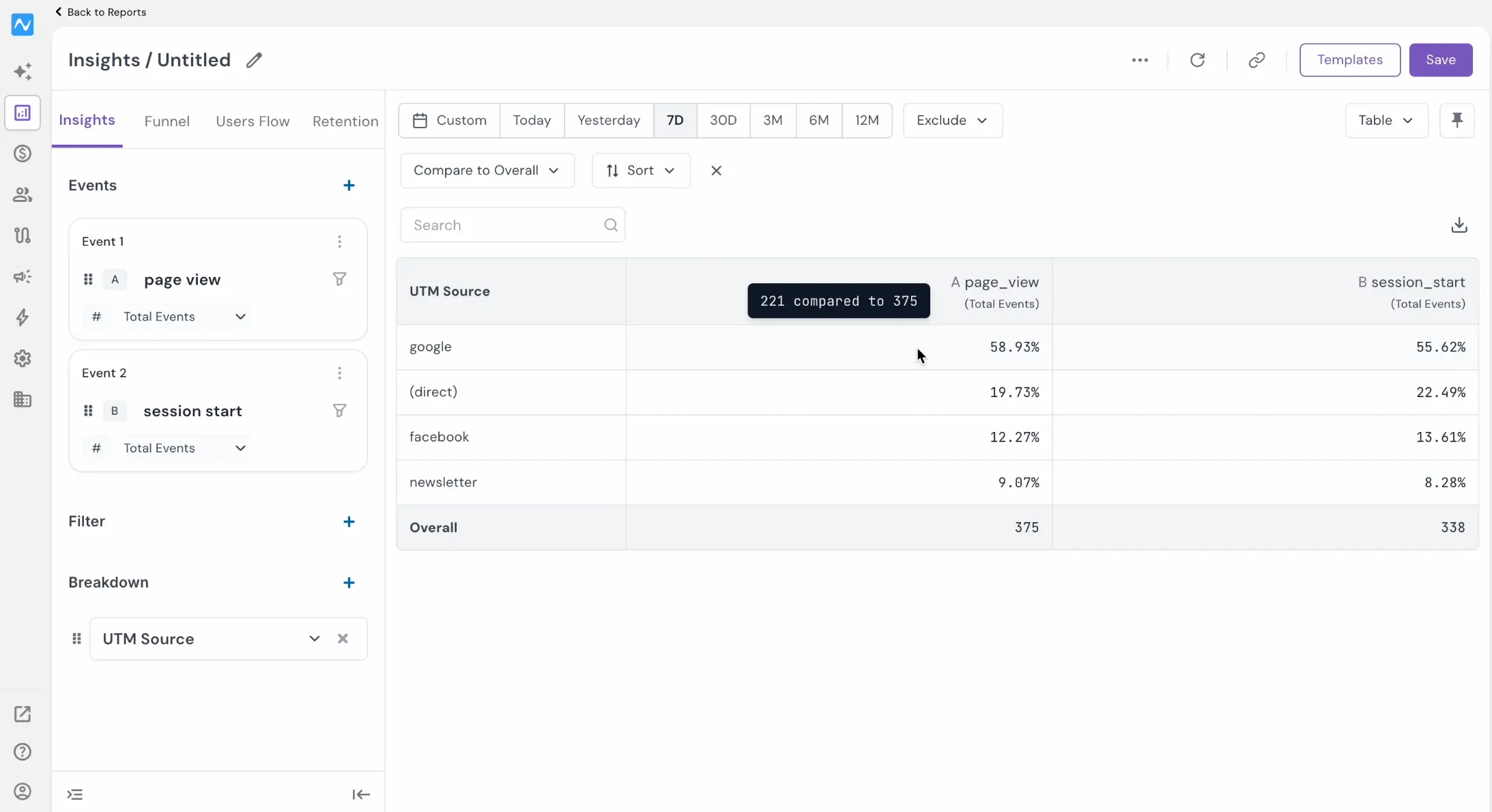Download the table data
The height and width of the screenshot is (812, 1492).
[x=1459, y=225]
